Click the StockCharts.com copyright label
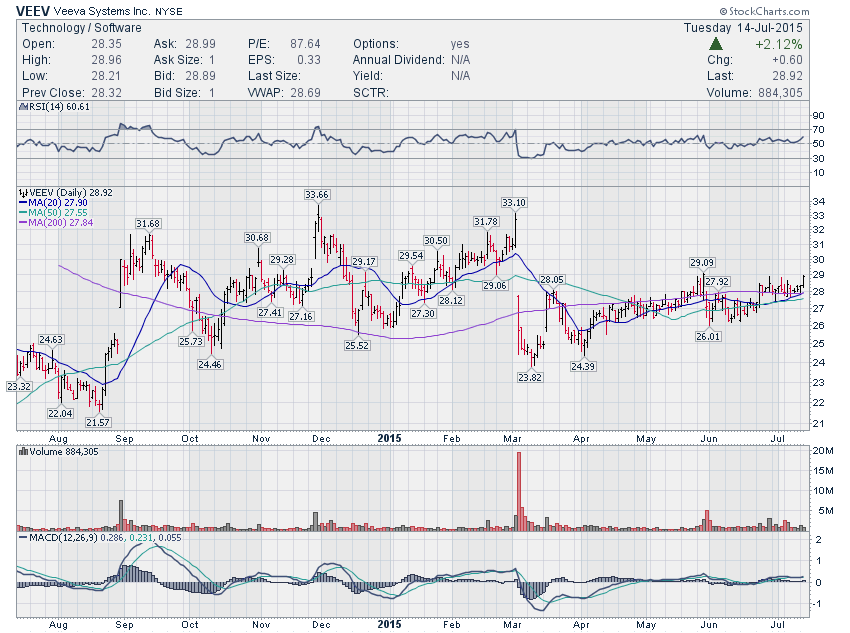Screen dimensions: 850x633 (764, 11)
